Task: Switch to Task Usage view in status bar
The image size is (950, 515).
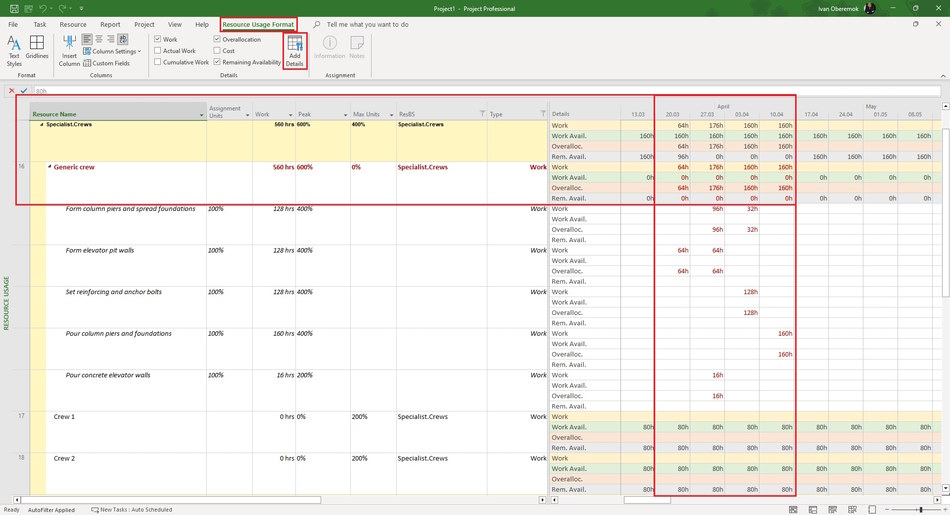Action: [x=813, y=510]
